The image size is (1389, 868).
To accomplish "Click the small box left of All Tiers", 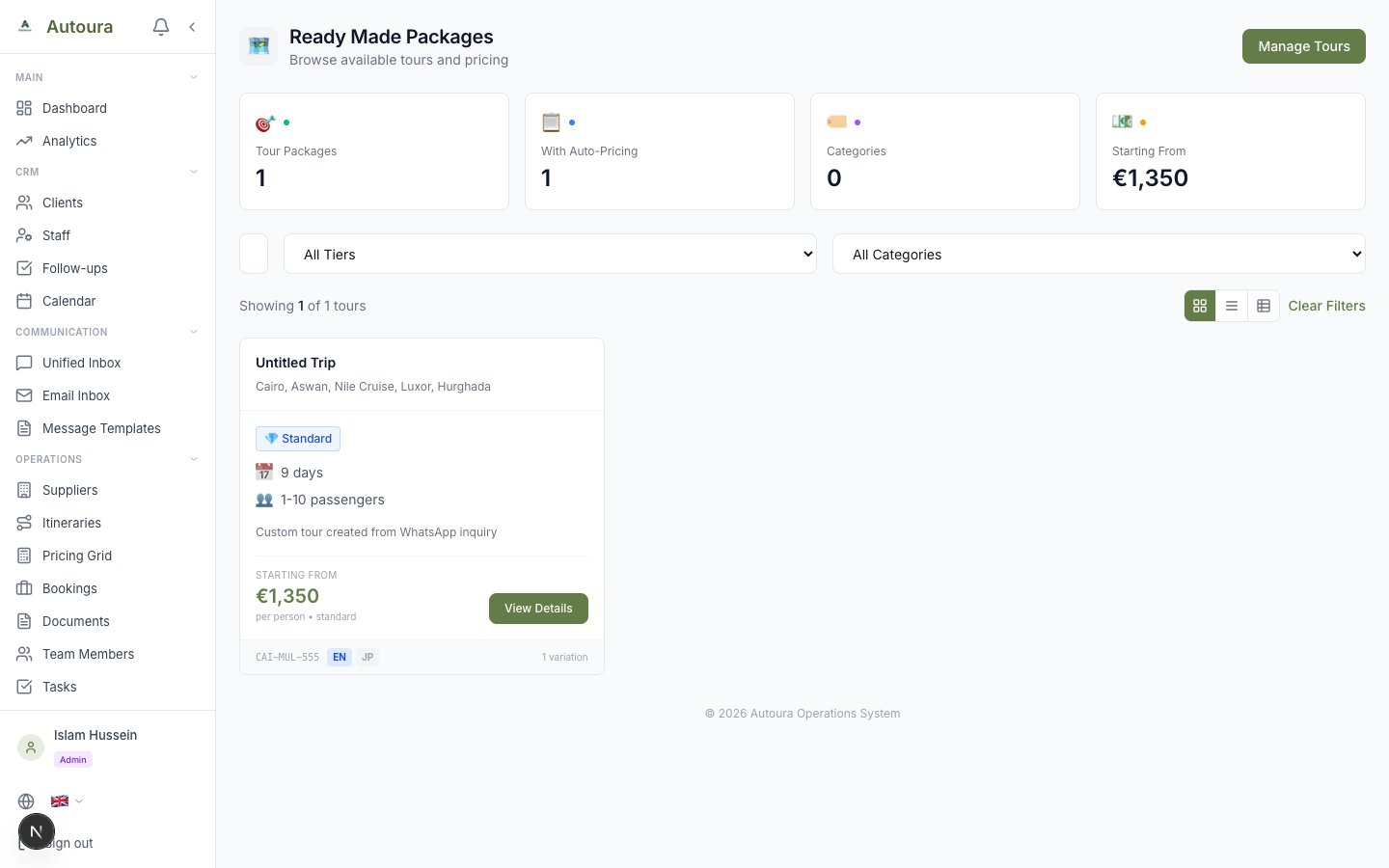I will tap(254, 254).
